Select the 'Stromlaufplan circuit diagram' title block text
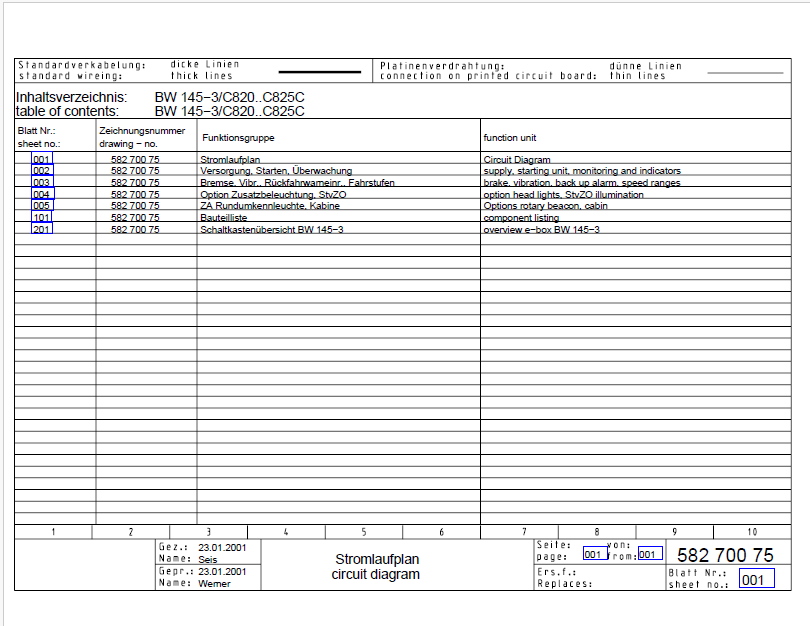Image resolution: width=810 pixels, height=626 pixels. [376, 567]
